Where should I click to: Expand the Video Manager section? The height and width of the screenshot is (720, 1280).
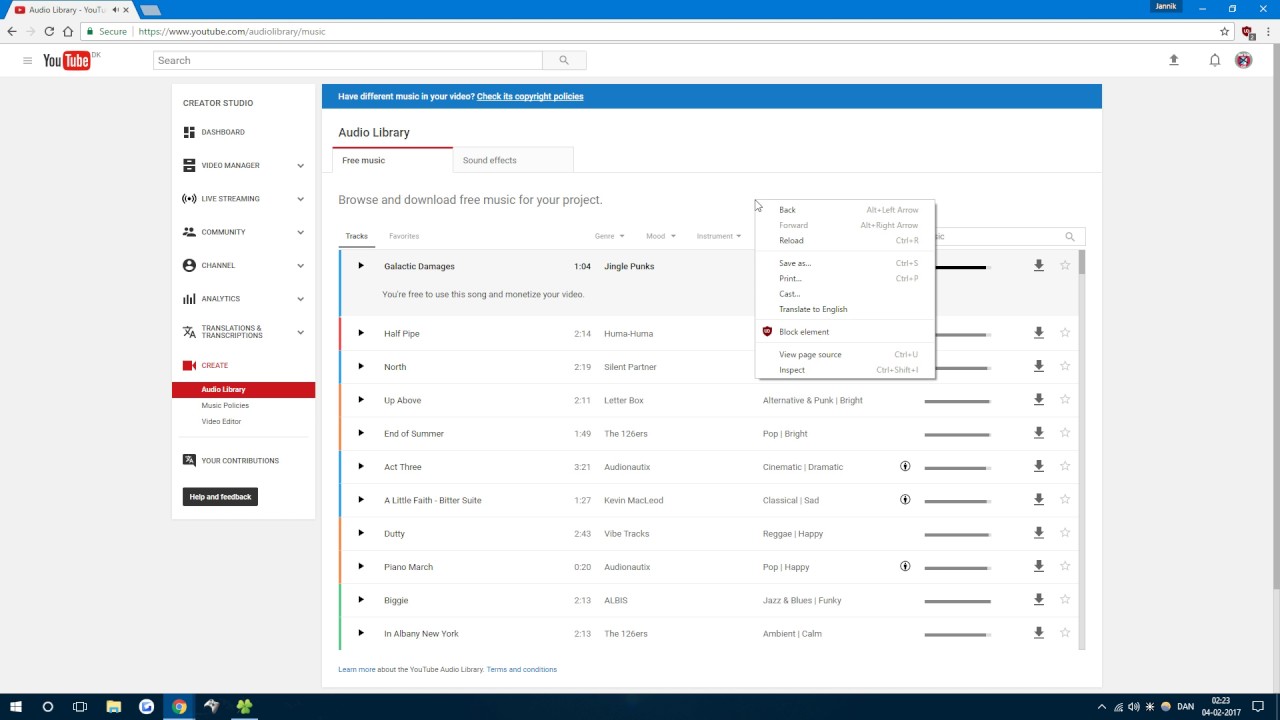click(x=300, y=166)
